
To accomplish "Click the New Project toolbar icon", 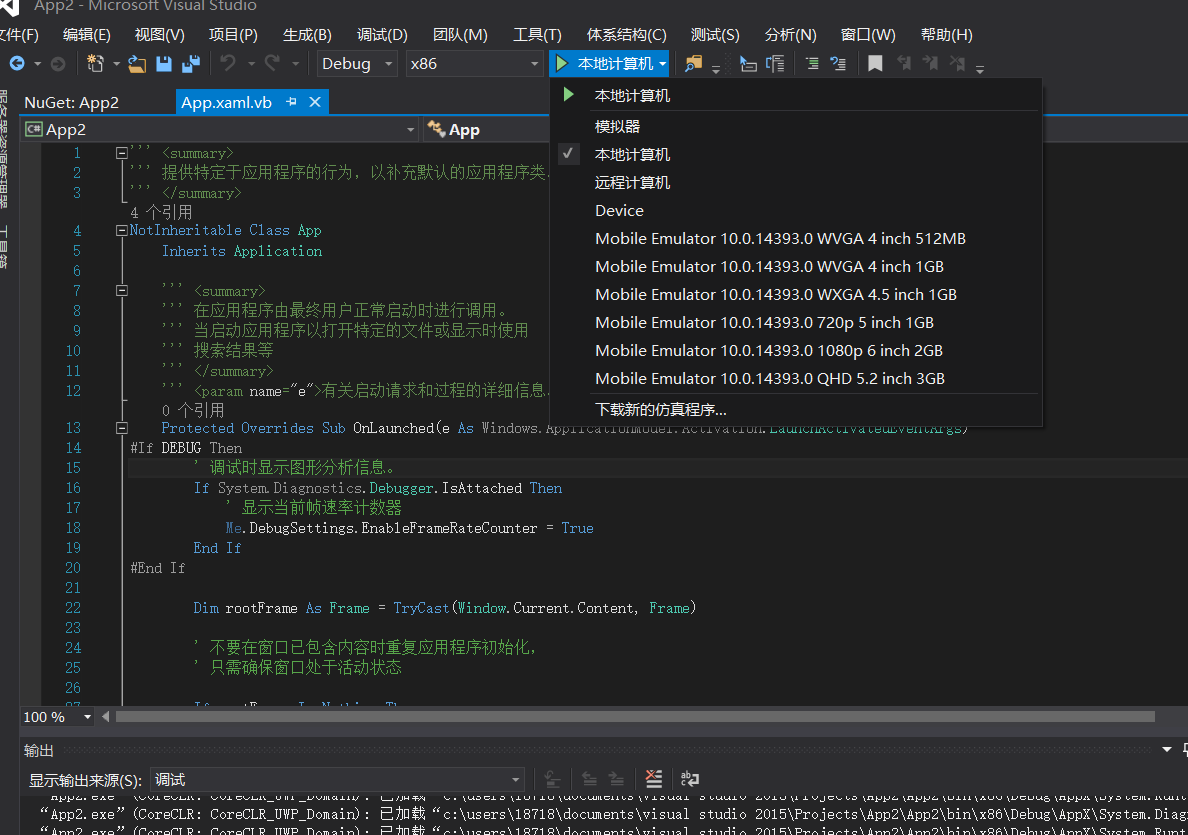I will click(95, 64).
